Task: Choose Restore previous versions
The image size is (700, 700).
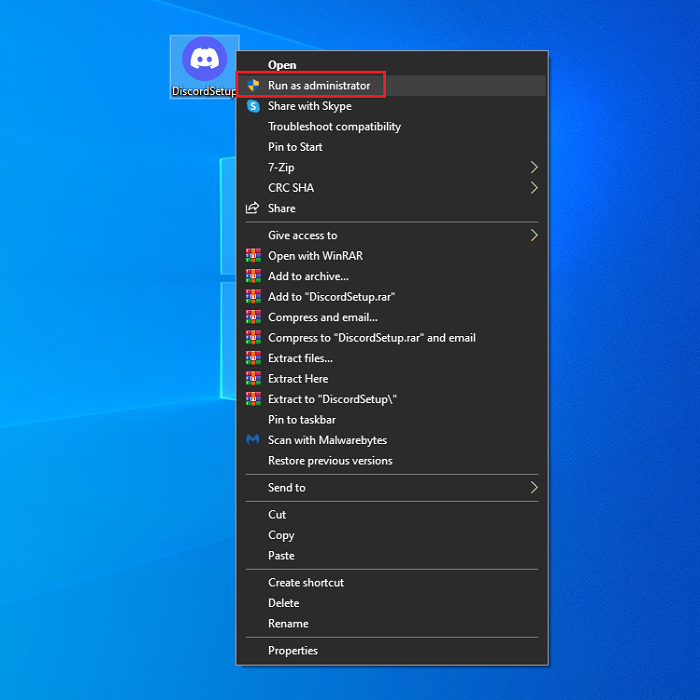Action: coord(392,461)
